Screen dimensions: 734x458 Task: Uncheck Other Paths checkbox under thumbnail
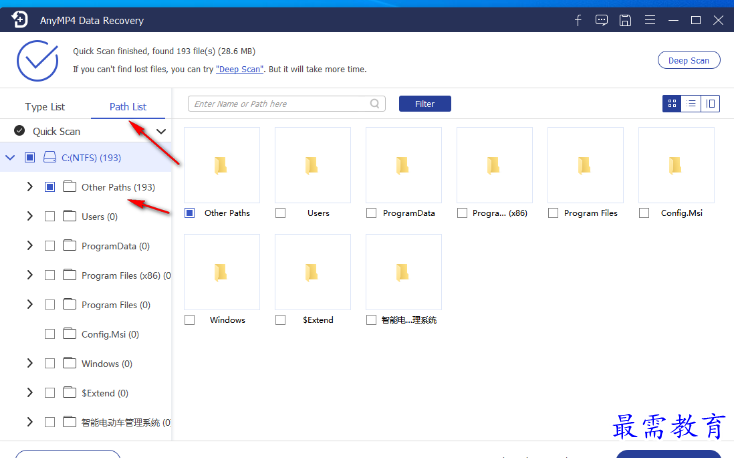click(190, 213)
